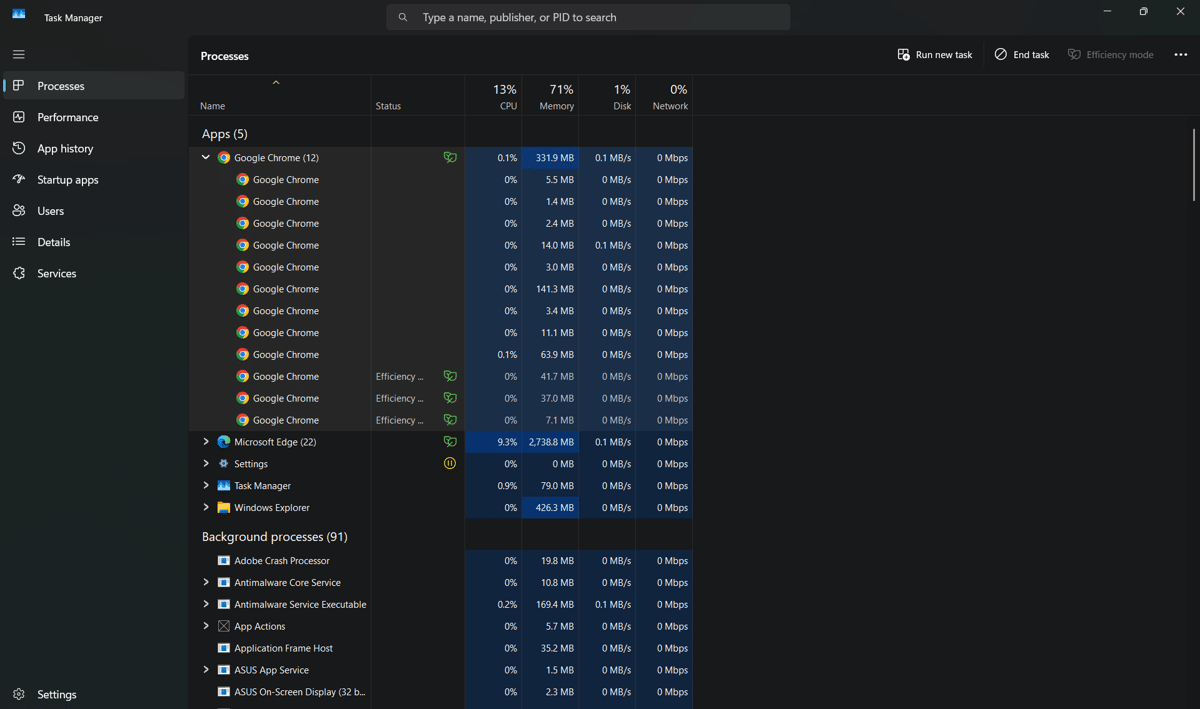Click the Run new task button
This screenshot has width=1200, height=709.
(934, 55)
